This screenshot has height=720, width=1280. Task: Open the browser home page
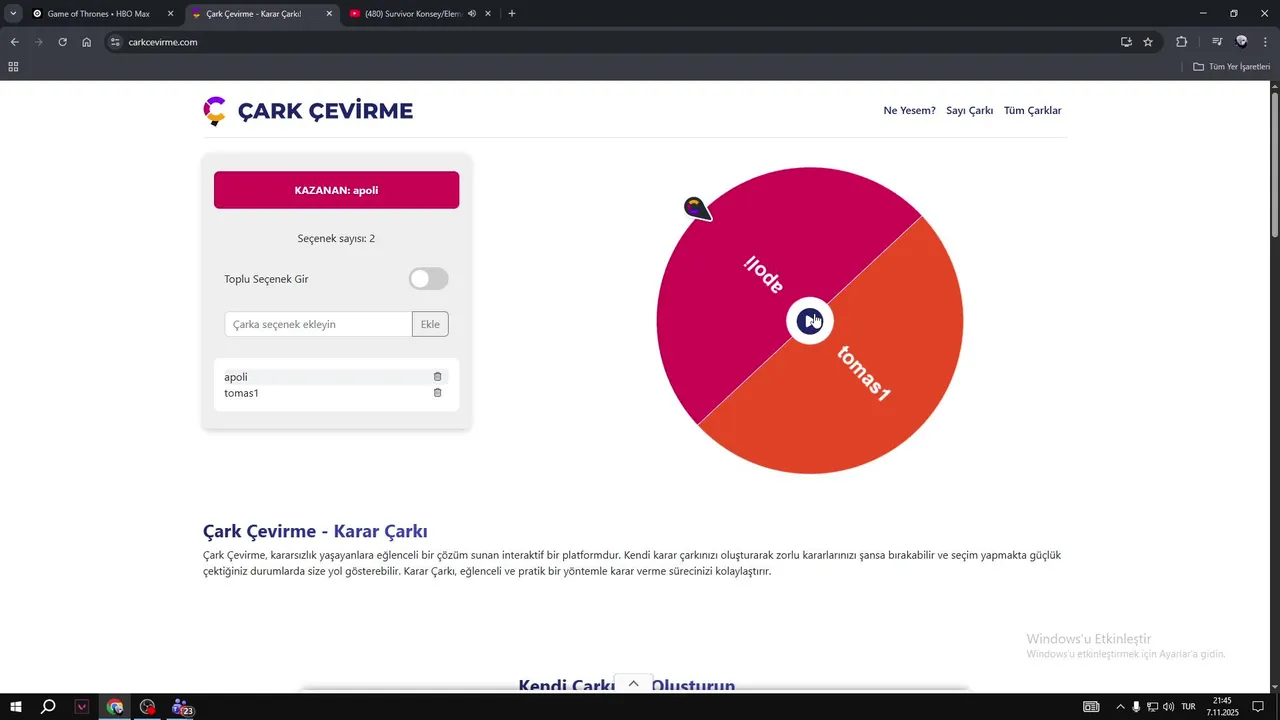pyautogui.click(x=87, y=42)
